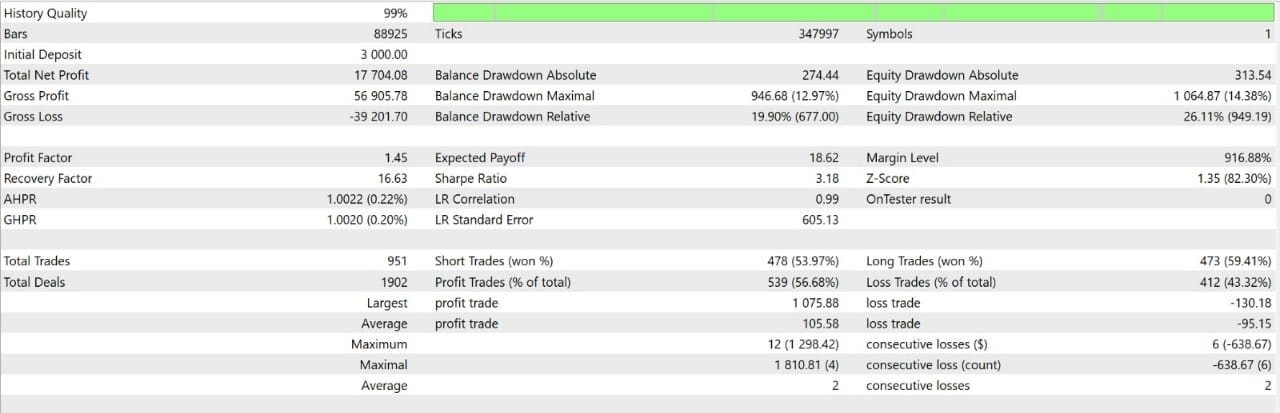This screenshot has width=1280, height=413.
Task: Select the Recovery Factor label
Action: (48, 179)
